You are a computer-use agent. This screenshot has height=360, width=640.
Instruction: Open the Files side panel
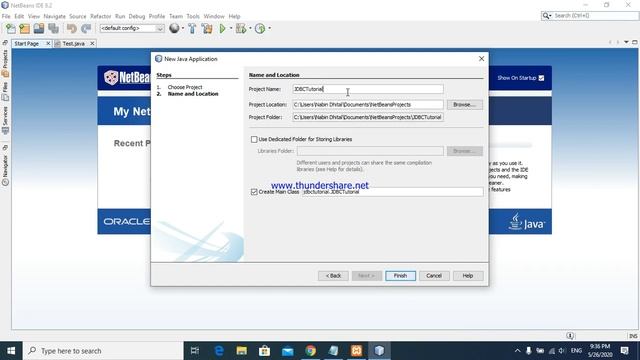click(5, 92)
